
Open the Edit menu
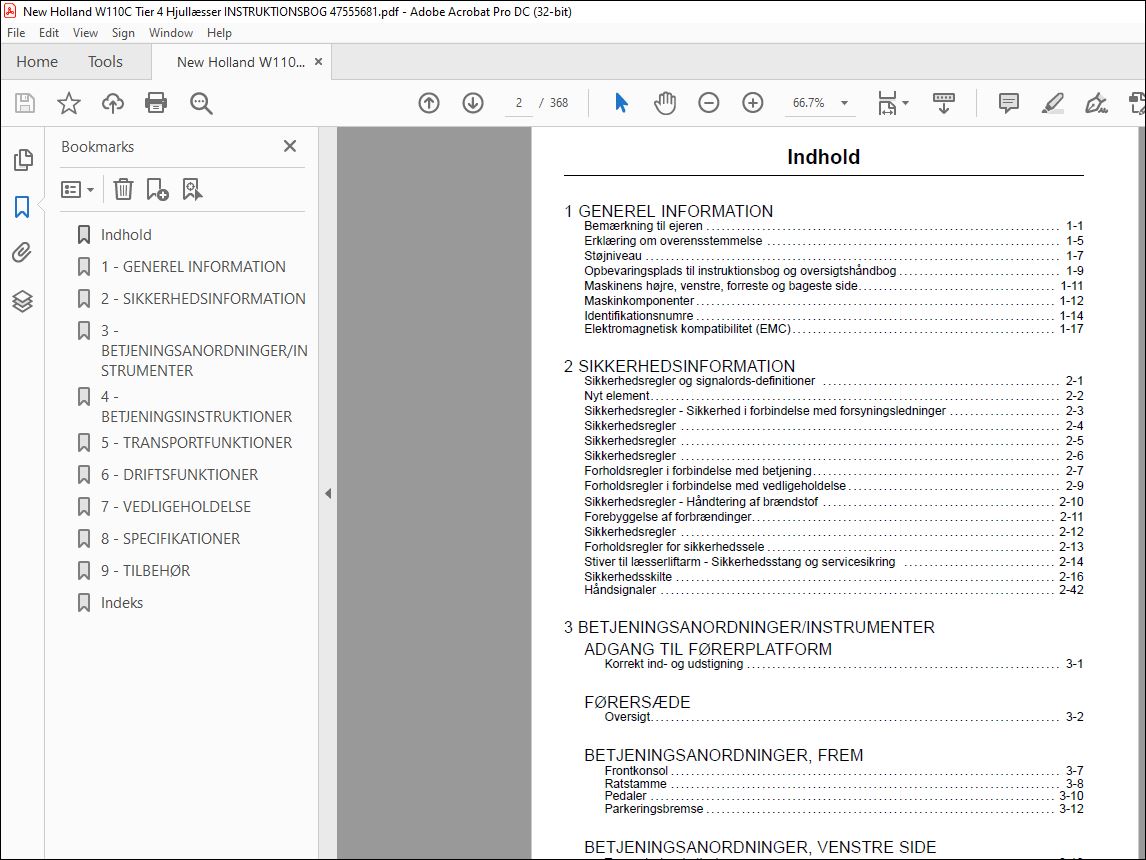click(49, 33)
